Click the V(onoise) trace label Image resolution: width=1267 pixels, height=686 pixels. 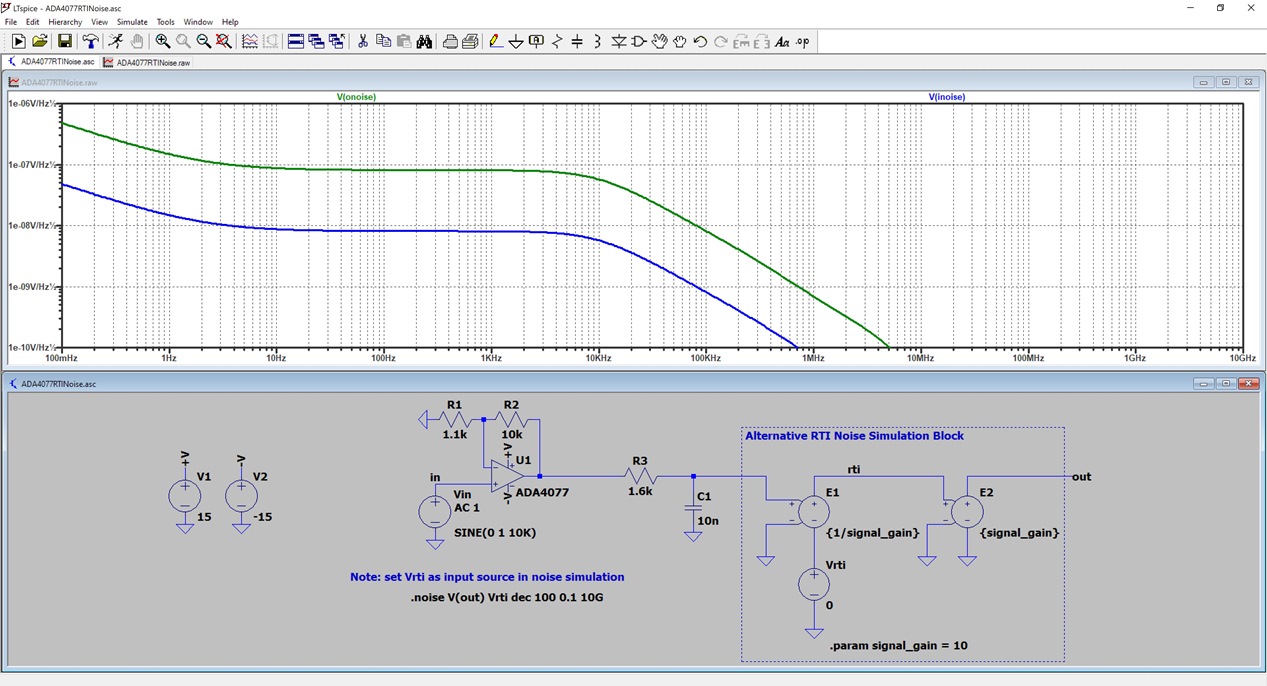356,97
